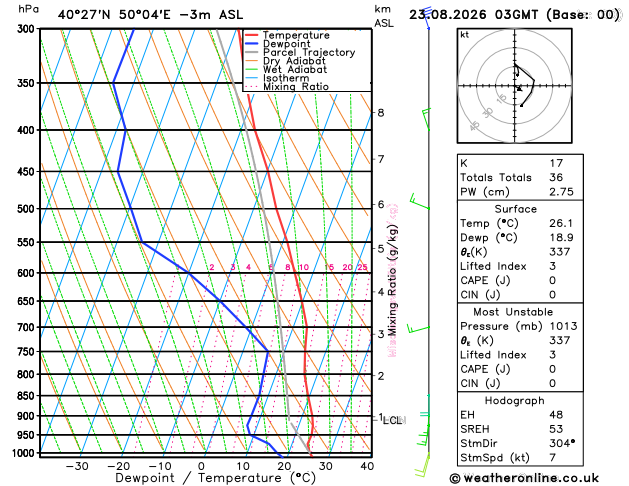Click the 500 hPa pressure label

28,209
